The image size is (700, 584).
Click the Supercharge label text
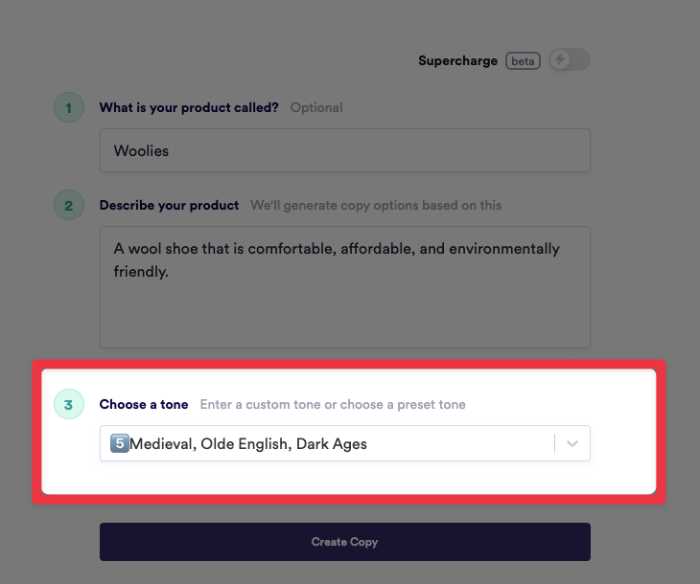(x=458, y=61)
